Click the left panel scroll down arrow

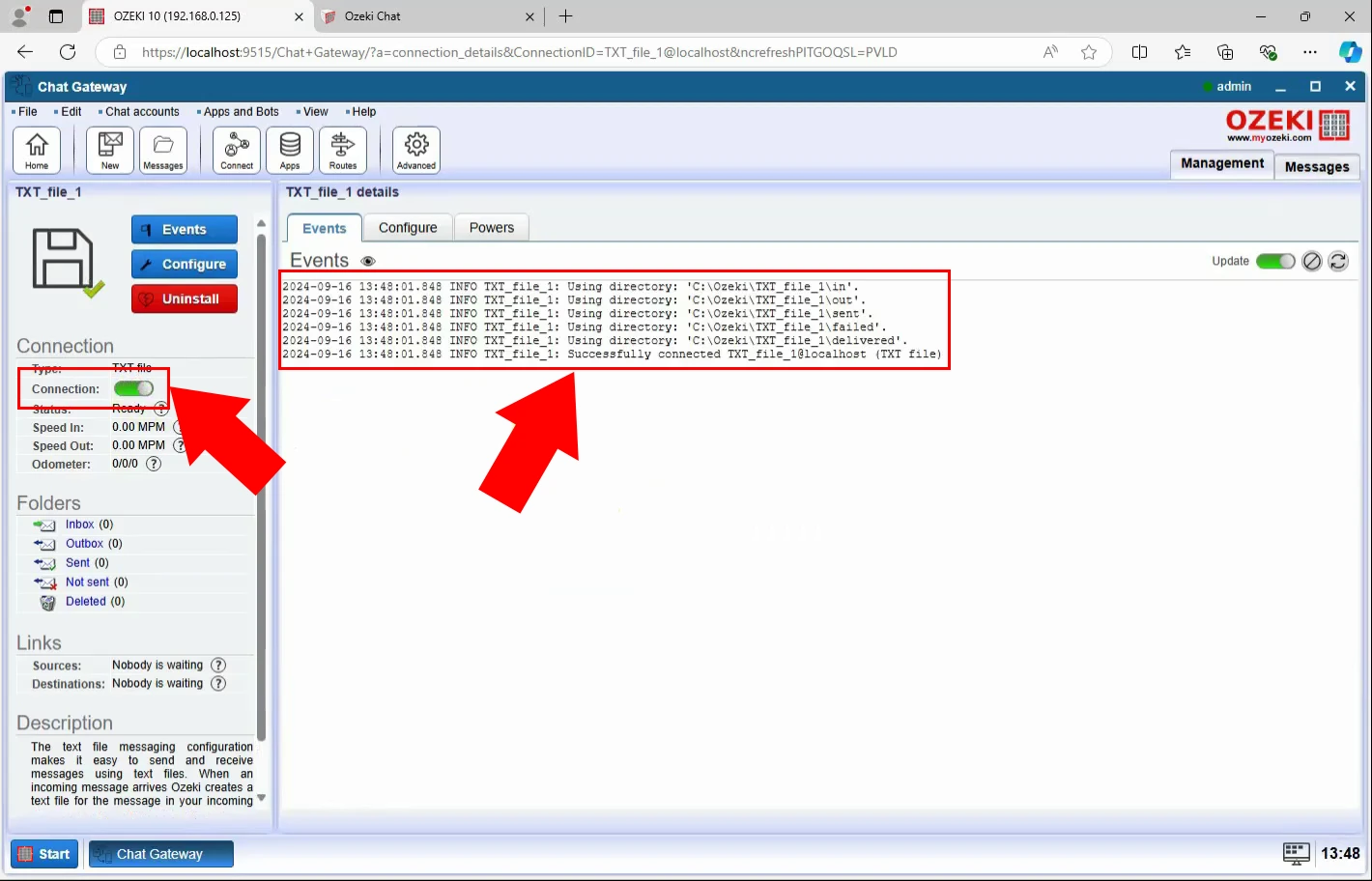point(261,799)
